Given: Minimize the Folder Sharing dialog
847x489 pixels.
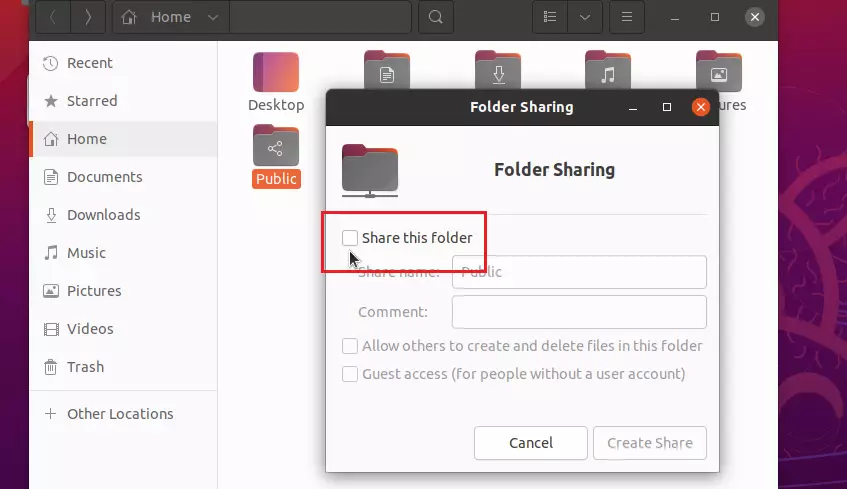Looking at the screenshot, I should pos(633,108).
